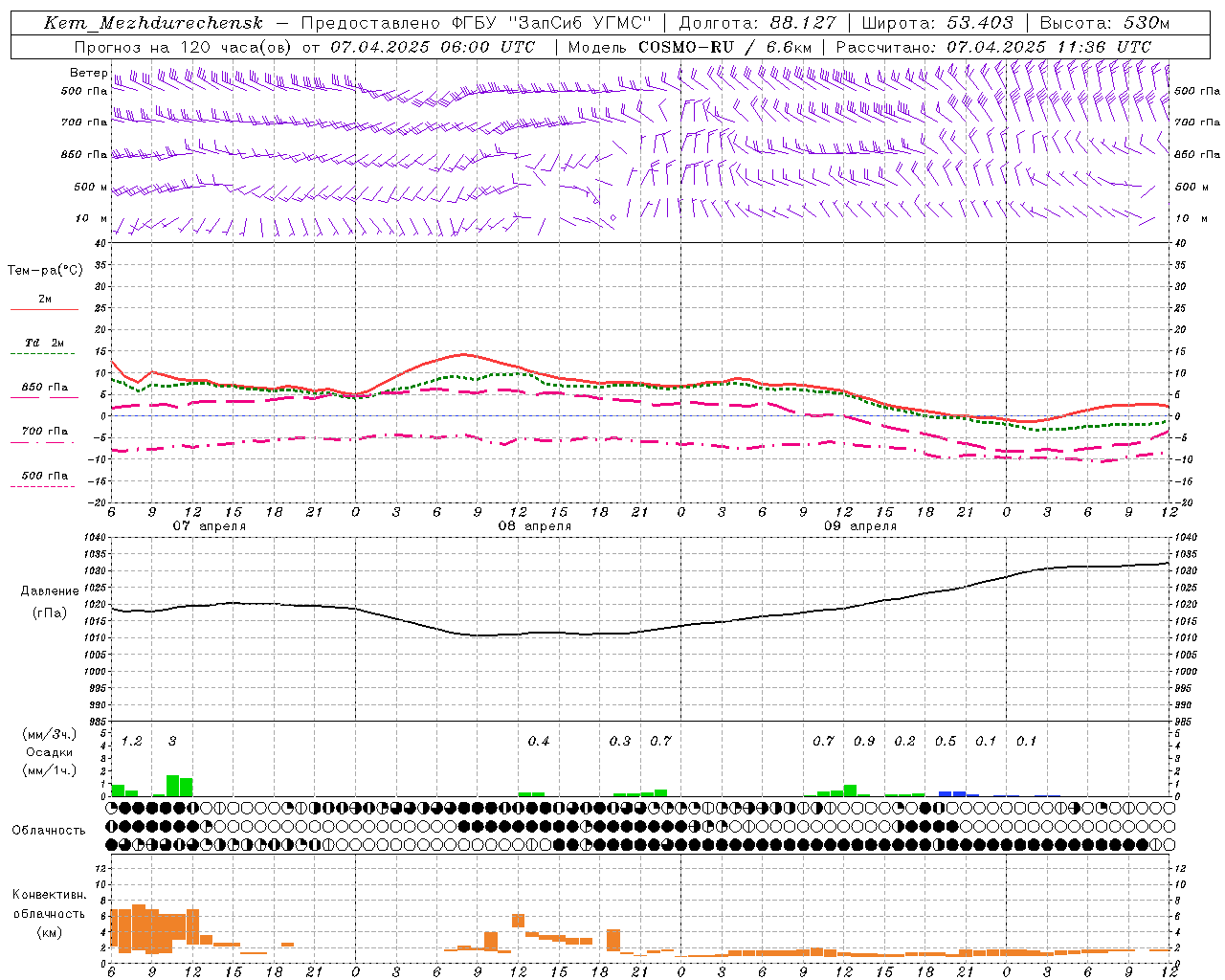Click the '0.9' precipitation amount value

(x=864, y=742)
